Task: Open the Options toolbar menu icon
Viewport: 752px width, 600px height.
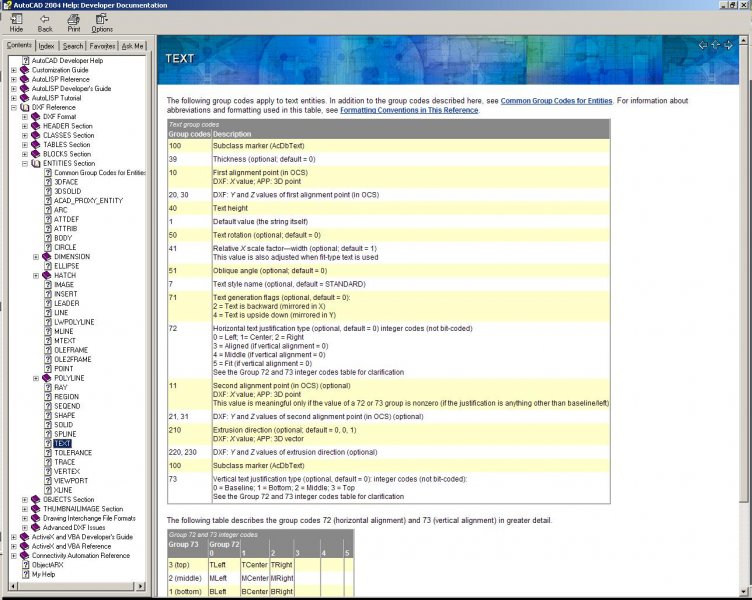Action: (x=102, y=19)
